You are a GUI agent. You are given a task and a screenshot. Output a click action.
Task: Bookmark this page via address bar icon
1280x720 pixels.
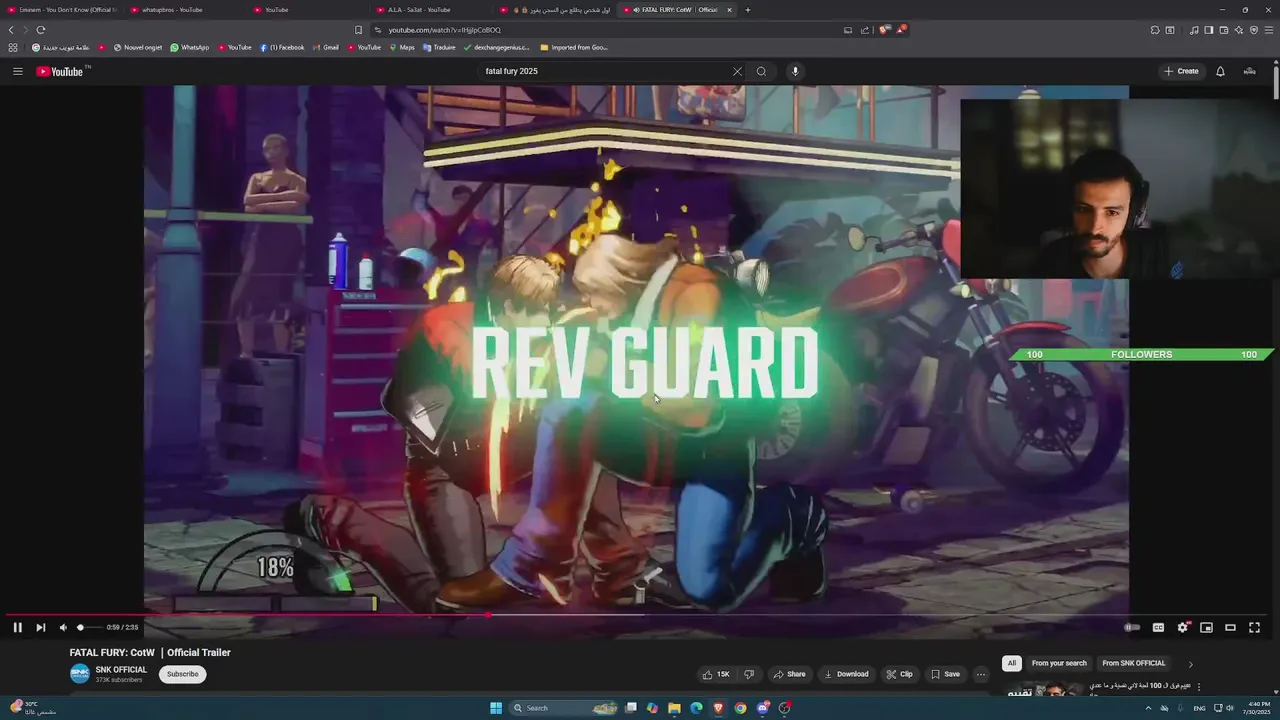358,30
